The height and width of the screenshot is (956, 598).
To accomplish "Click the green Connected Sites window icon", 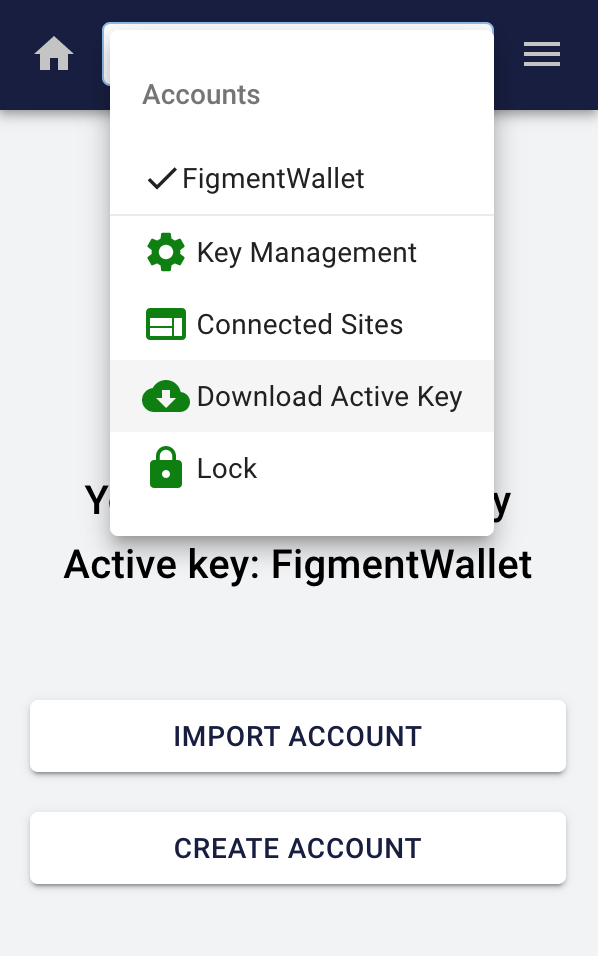I will click(166, 324).
